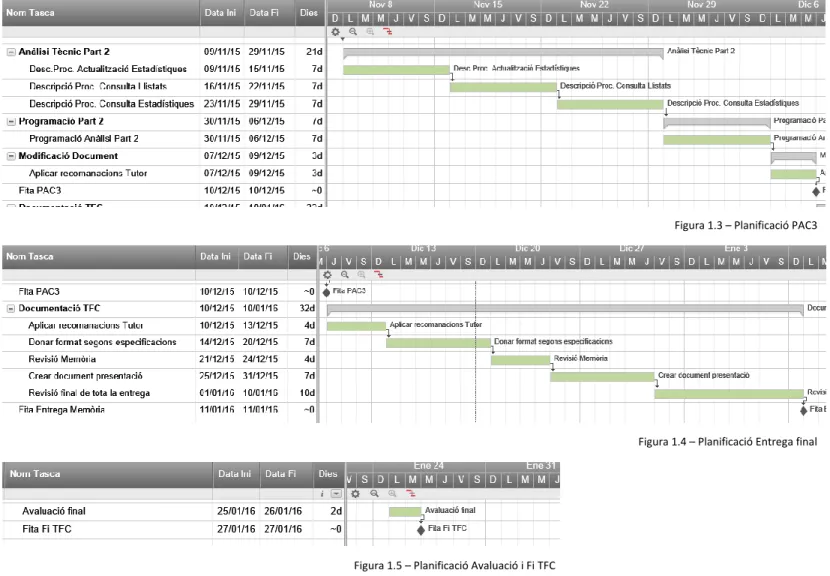
Task: Open the small dropdown next to the info icon
Action: [x=336, y=493]
